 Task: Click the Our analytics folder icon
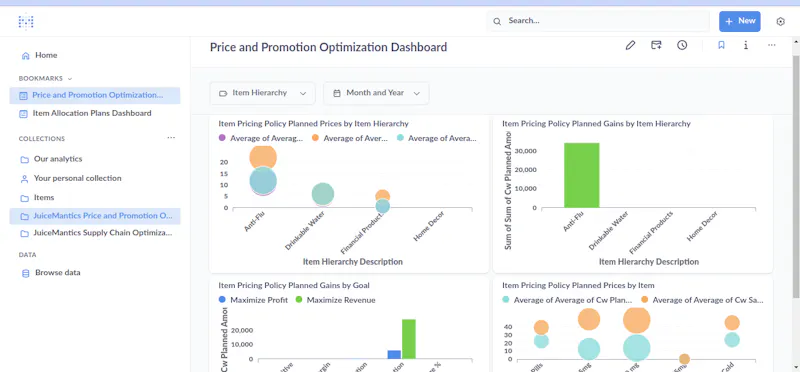click(x=24, y=160)
